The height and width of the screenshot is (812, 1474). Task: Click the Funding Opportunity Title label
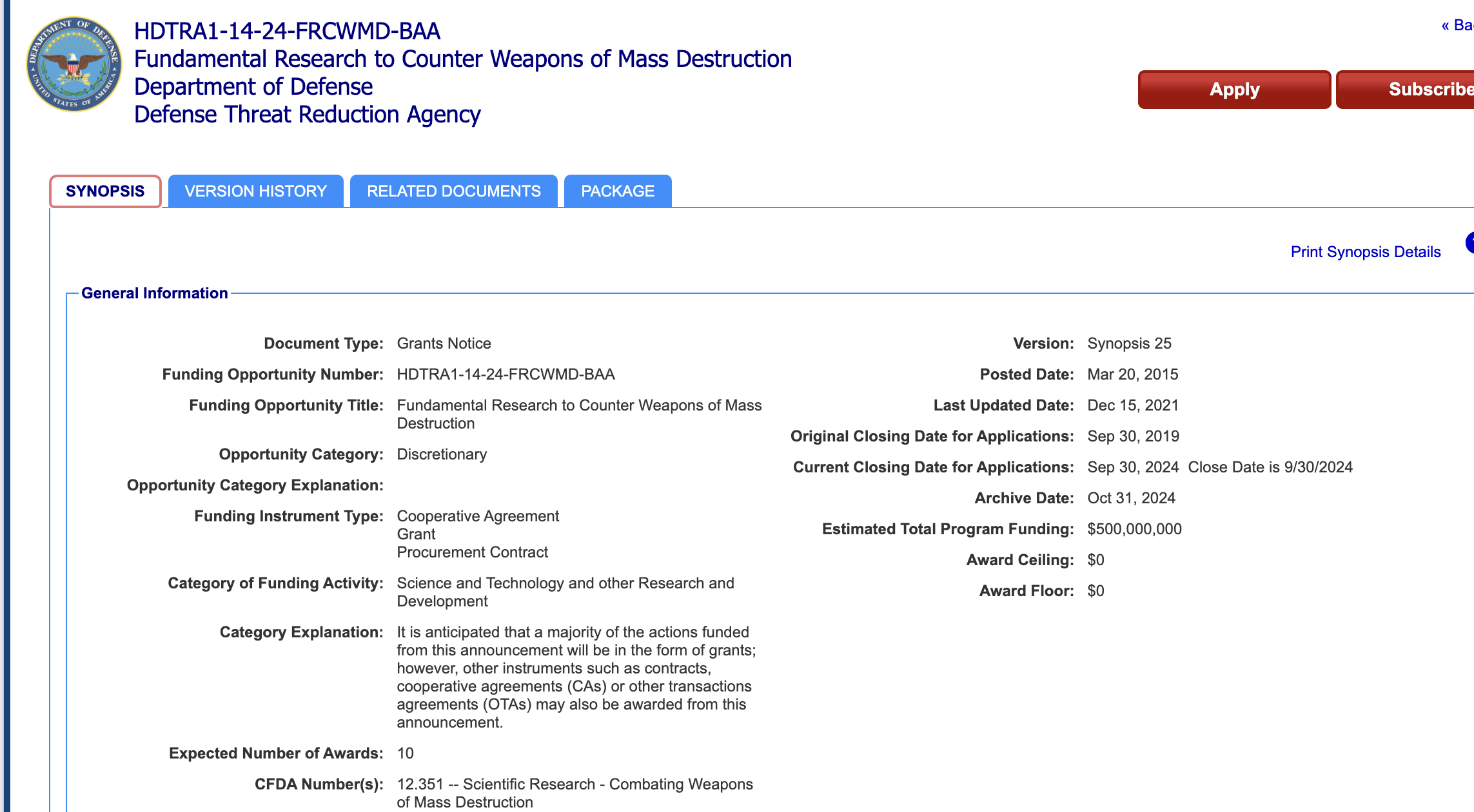tap(286, 405)
